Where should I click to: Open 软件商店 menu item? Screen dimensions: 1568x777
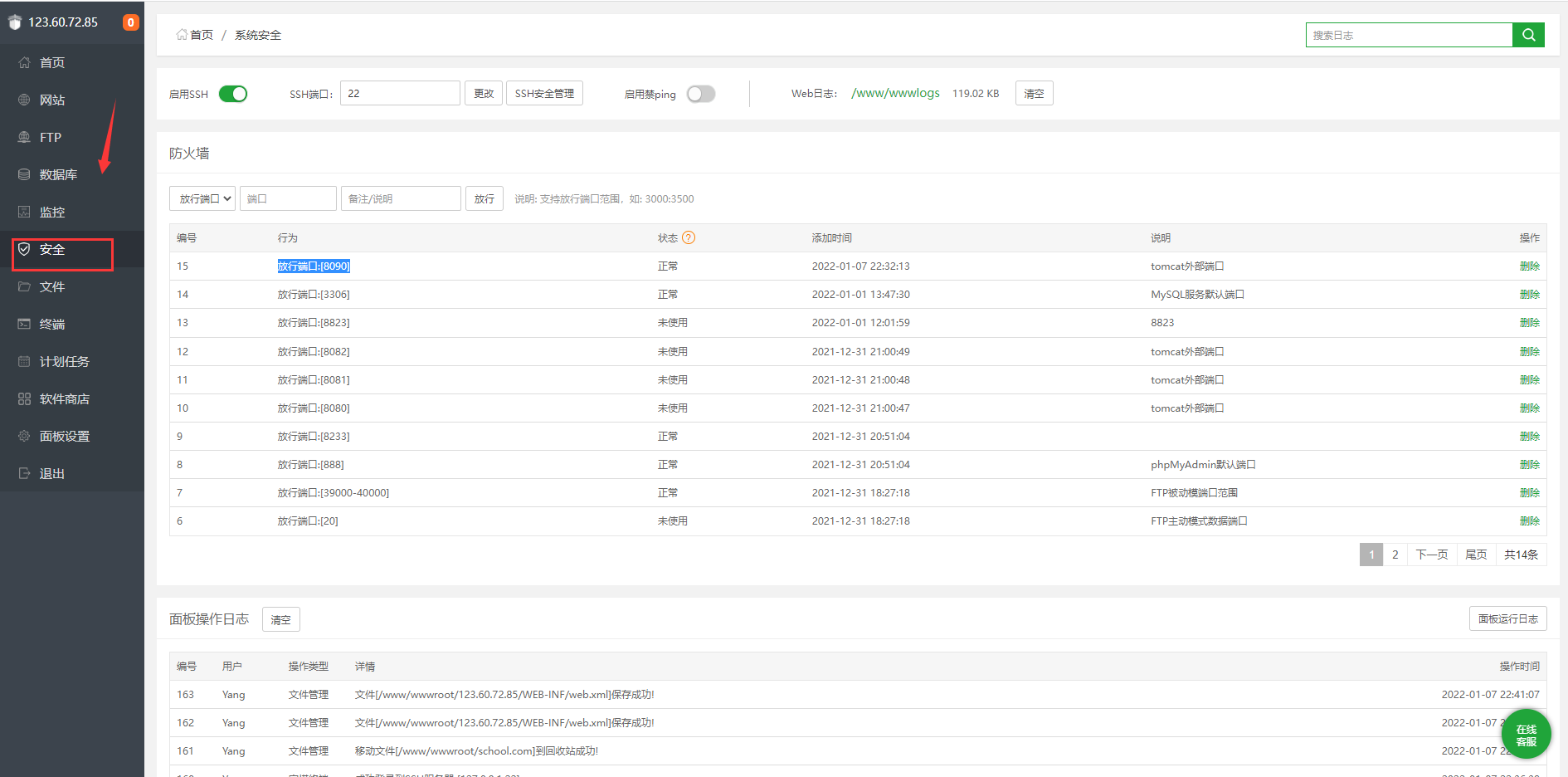65,398
